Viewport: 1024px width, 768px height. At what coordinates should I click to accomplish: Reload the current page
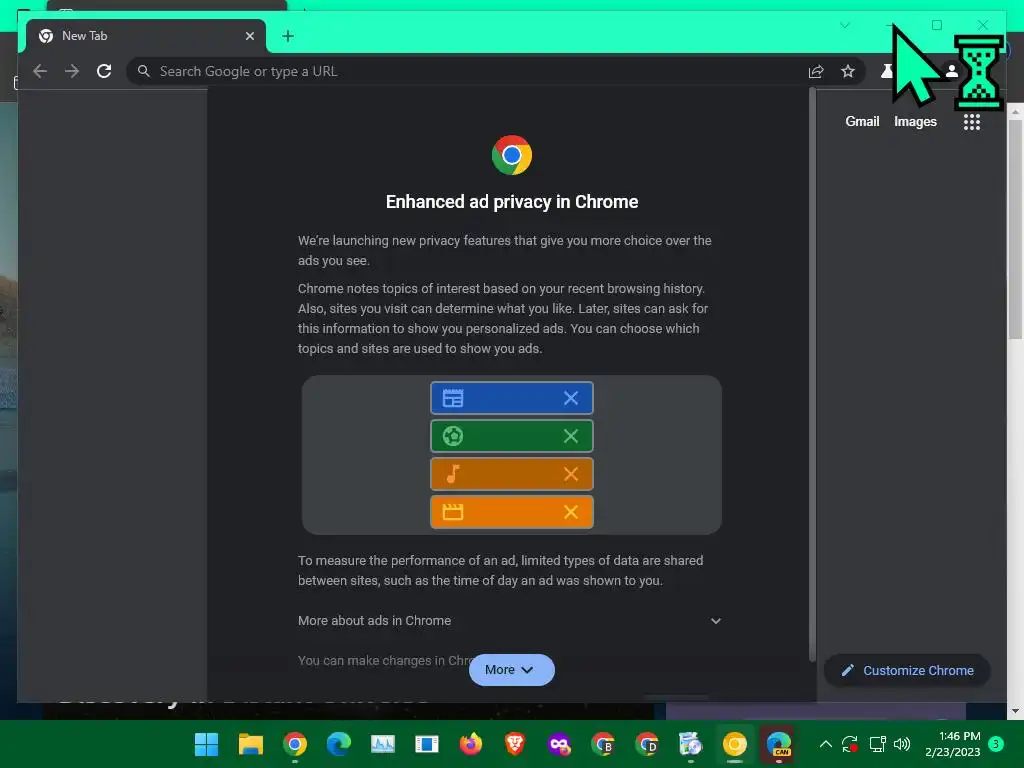(x=104, y=71)
